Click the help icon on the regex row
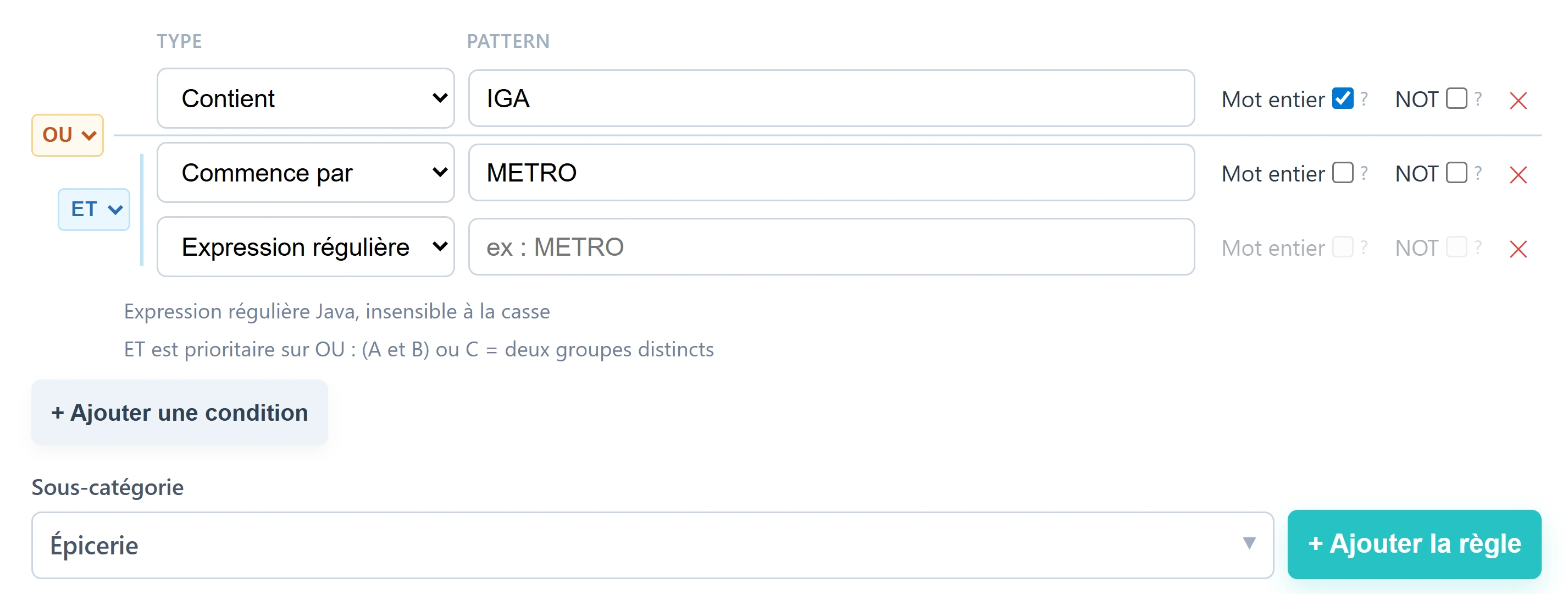1568x594 pixels. point(1365,249)
